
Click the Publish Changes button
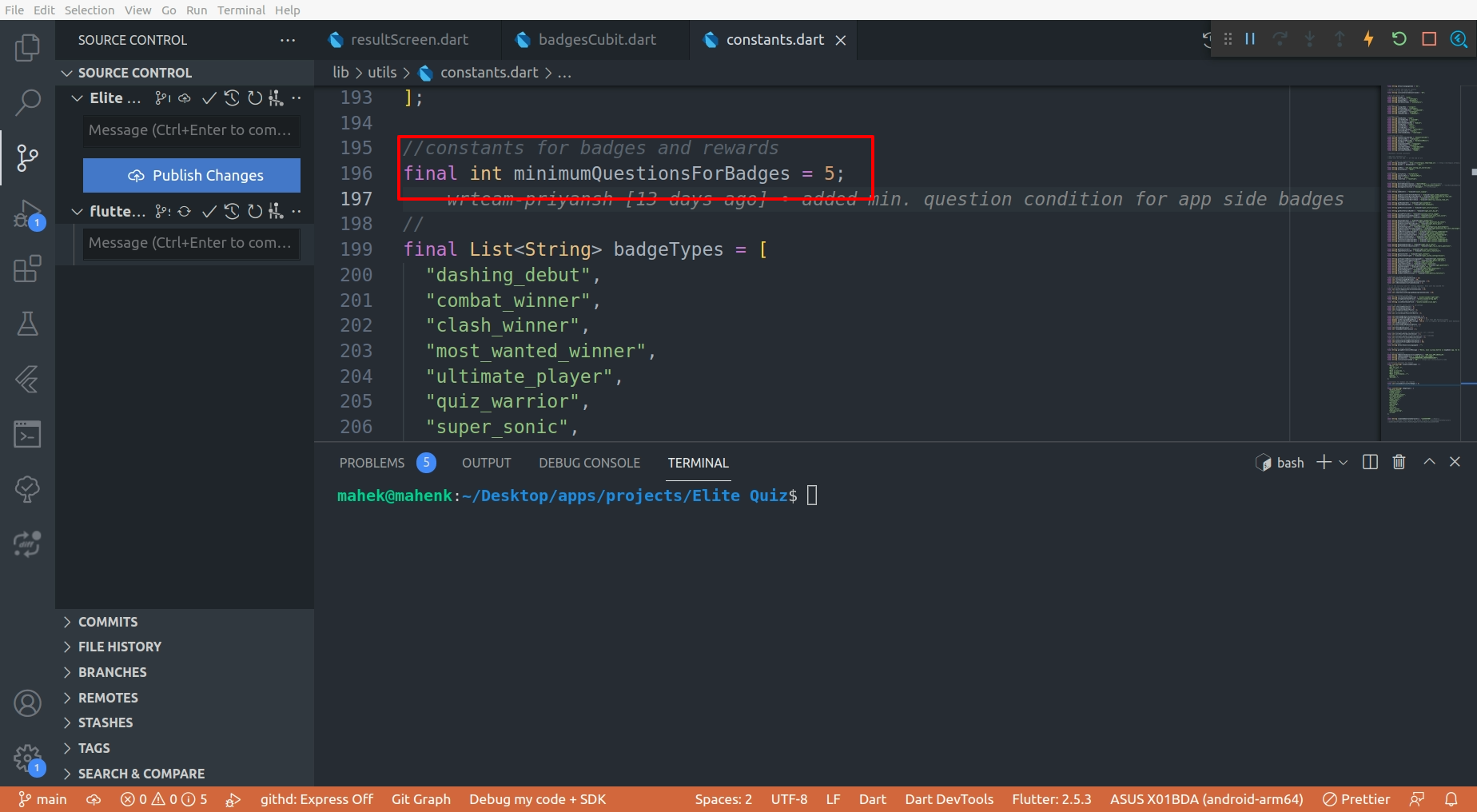[x=192, y=175]
